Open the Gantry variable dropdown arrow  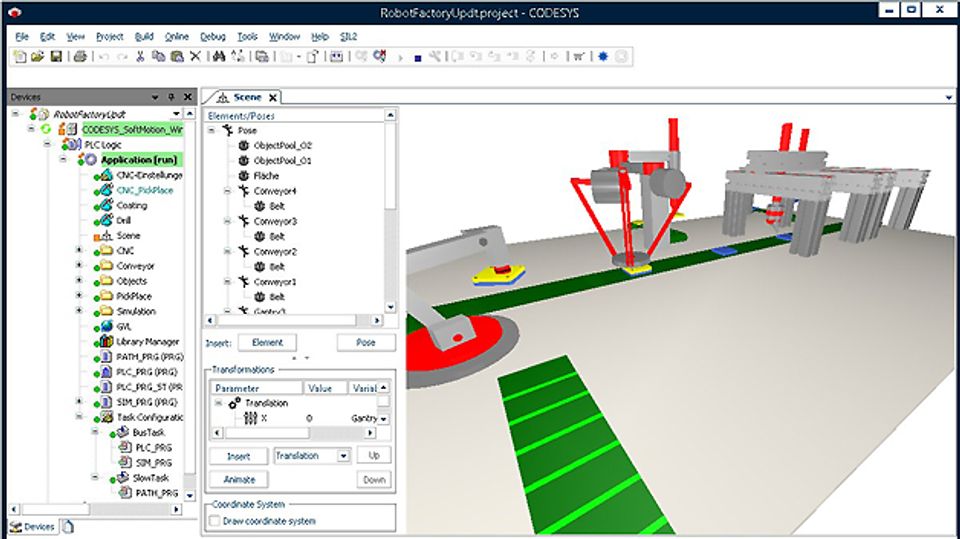(384, 419)
